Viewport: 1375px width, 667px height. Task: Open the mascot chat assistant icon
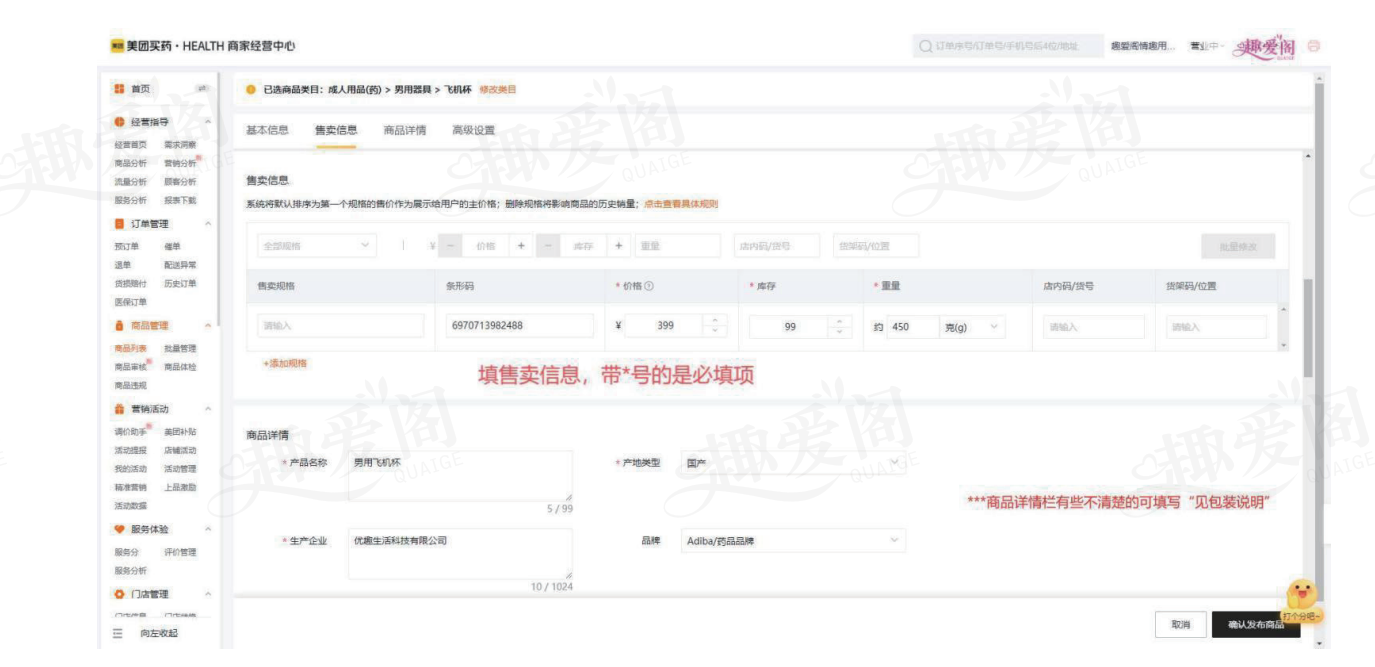[1301, 595]
